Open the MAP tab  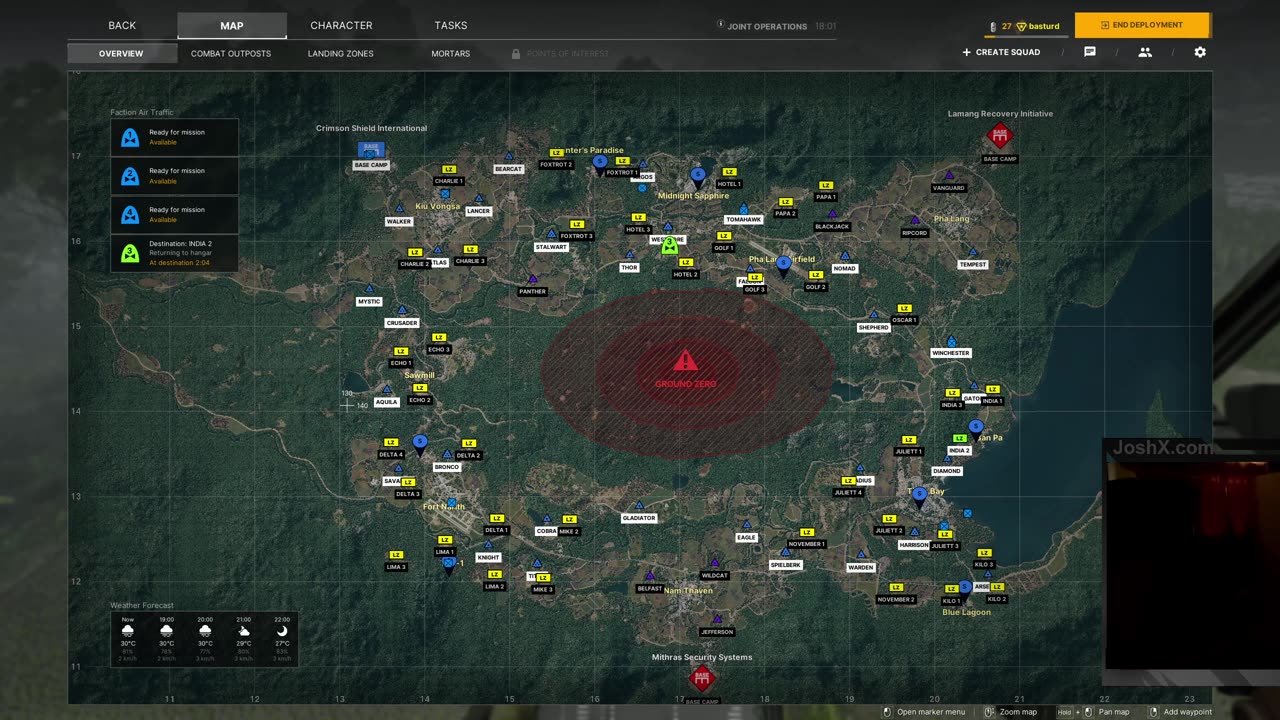click(232, 25)
